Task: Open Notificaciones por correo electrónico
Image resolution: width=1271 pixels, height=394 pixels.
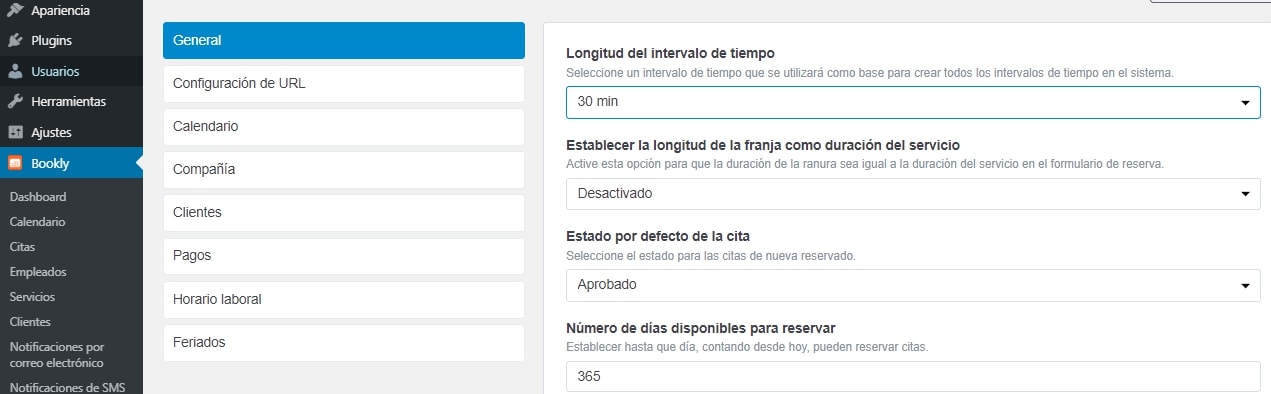Action: (x=57, y=355)
